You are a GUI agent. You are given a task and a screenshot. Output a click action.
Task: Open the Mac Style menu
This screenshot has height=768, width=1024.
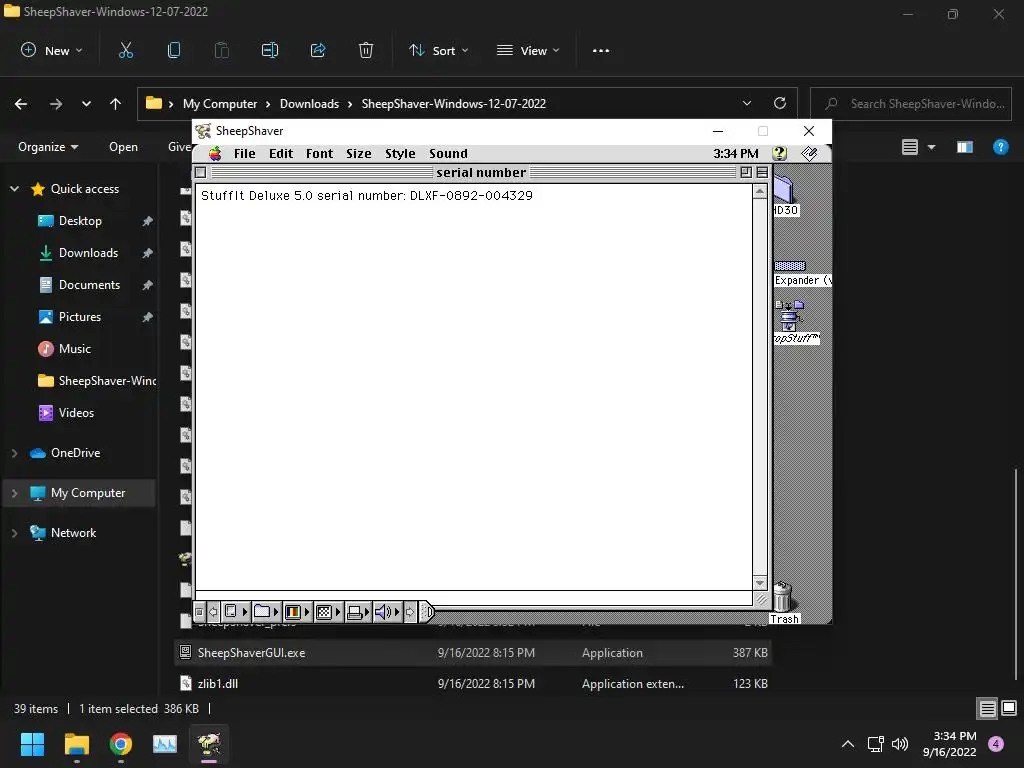(x=400, y=153)
